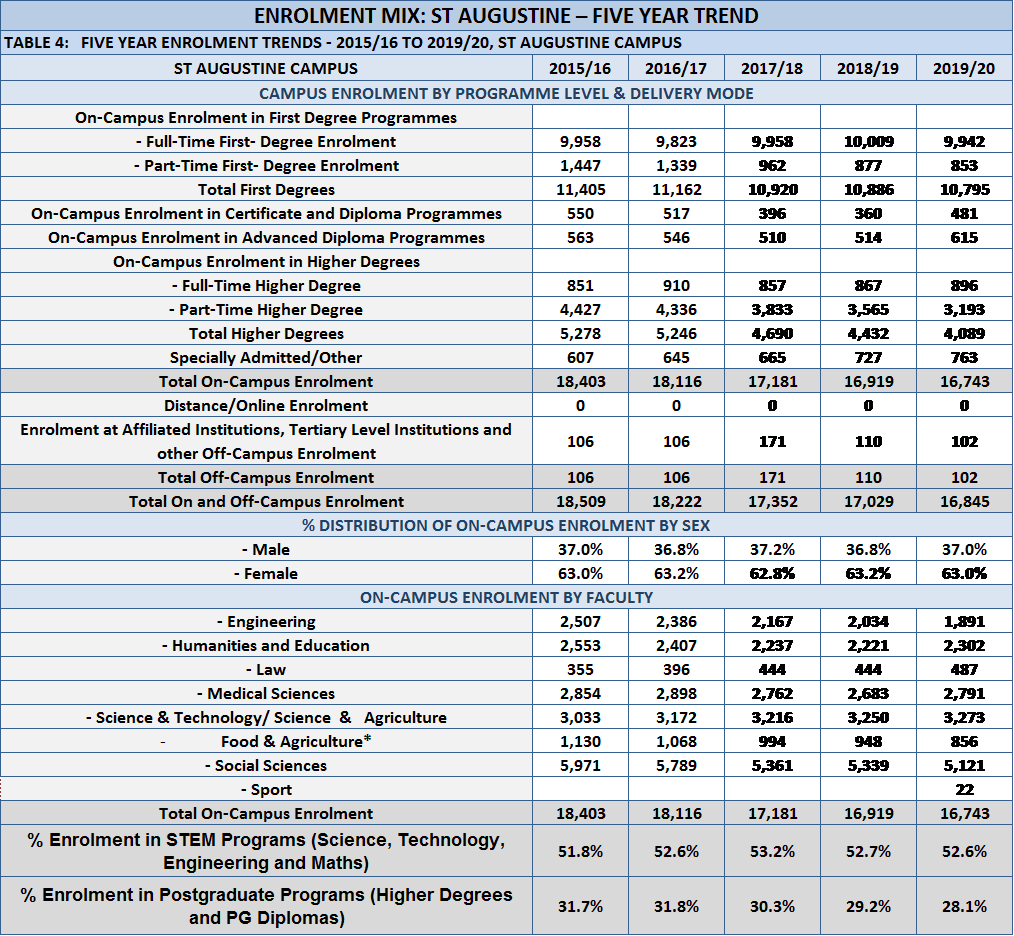Image resolution: width=1014 pixels, height=936 pixels.
Task: Click 'On-Campus Enrolment in Higher Degrees' label
Action: pos(266,261)
